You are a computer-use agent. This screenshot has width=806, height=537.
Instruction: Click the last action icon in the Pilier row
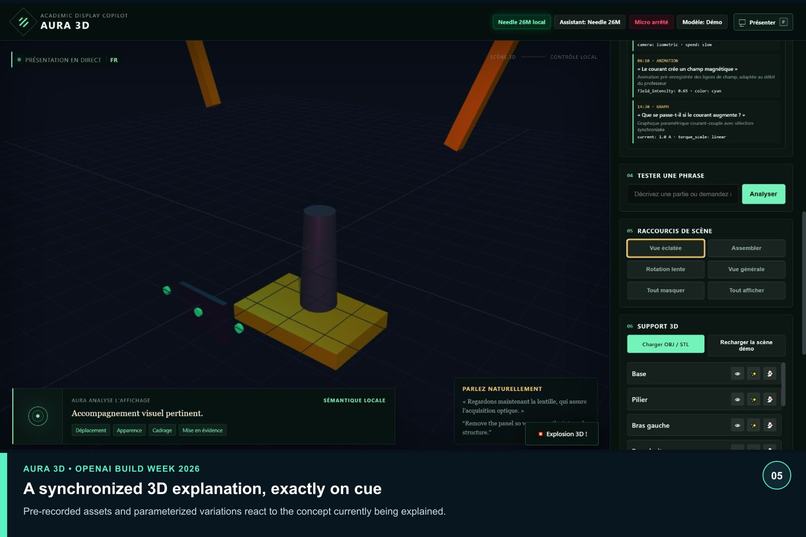coord(770,399)
